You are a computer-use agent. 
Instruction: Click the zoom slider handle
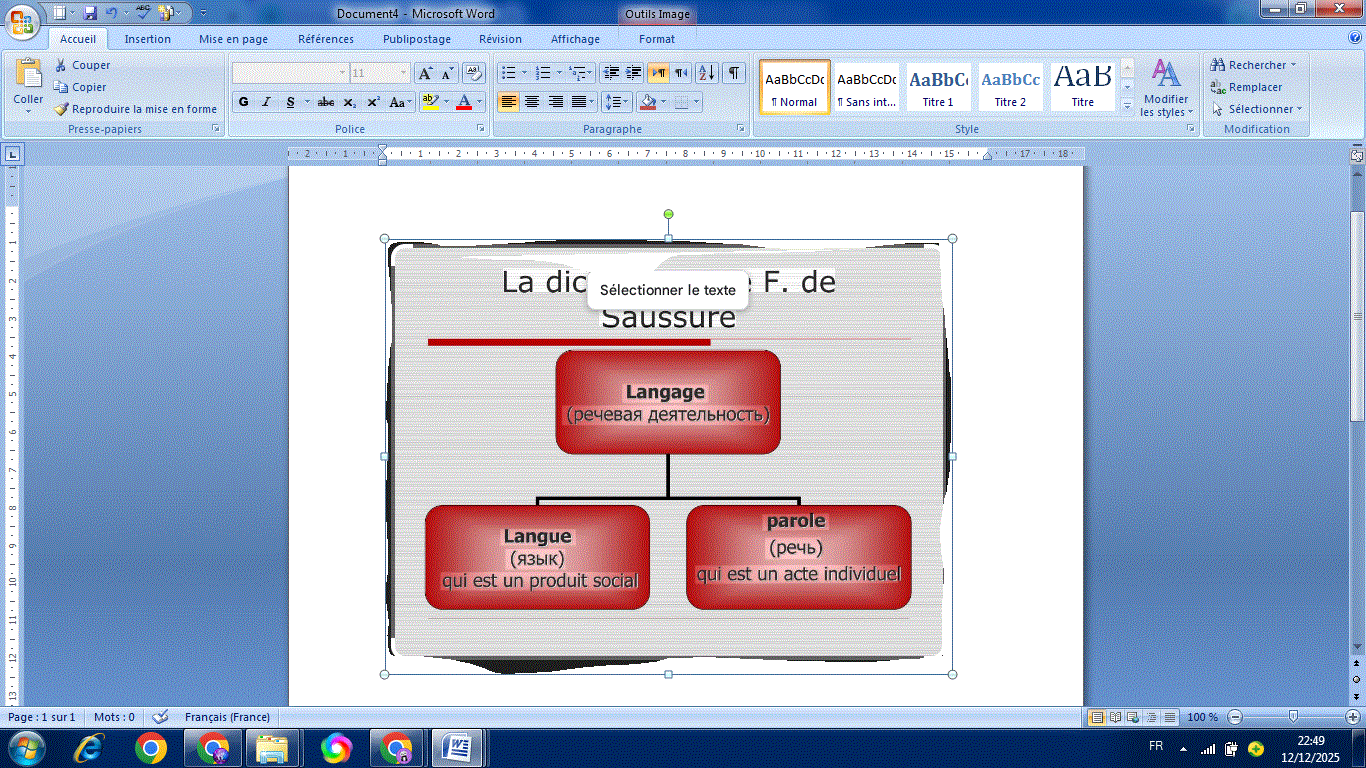pos(1293,717)
